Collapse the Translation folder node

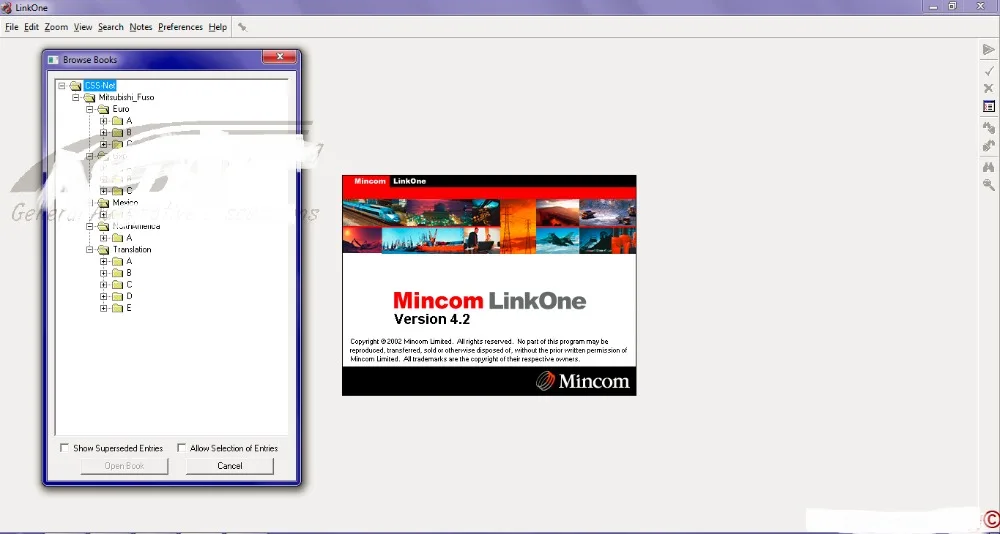pos(90,249)
